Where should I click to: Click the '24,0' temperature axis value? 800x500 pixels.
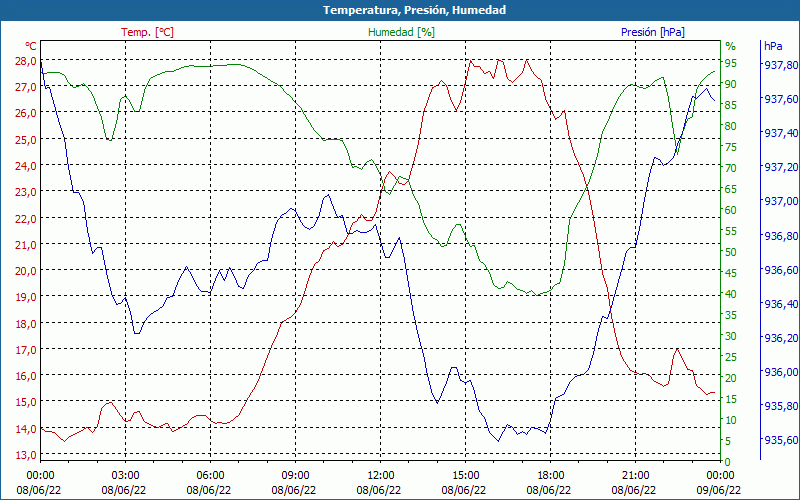[x=27, y=166]
